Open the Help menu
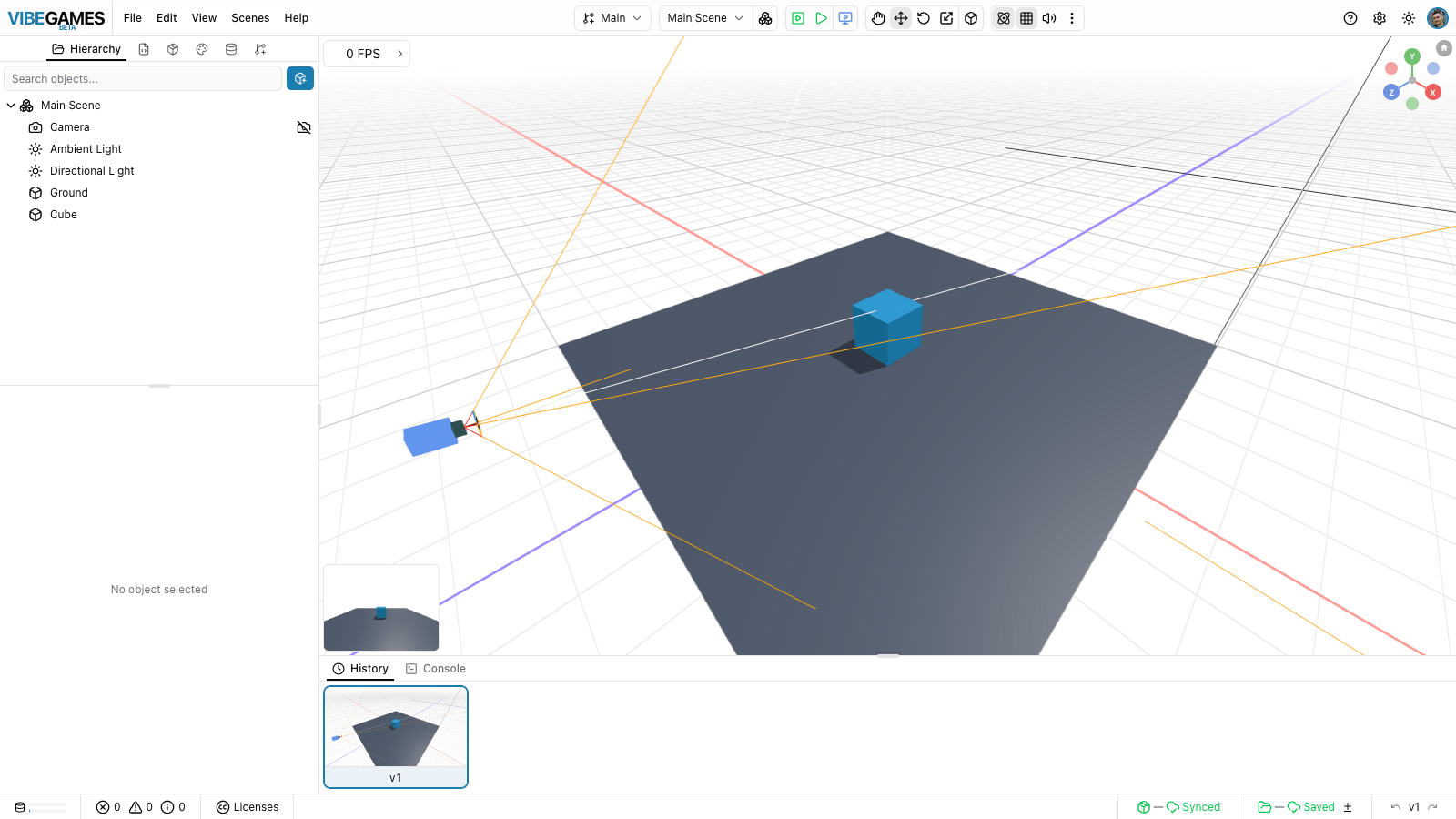The image size is (1456, 819). pyautogui.click(x=297, y=18)
